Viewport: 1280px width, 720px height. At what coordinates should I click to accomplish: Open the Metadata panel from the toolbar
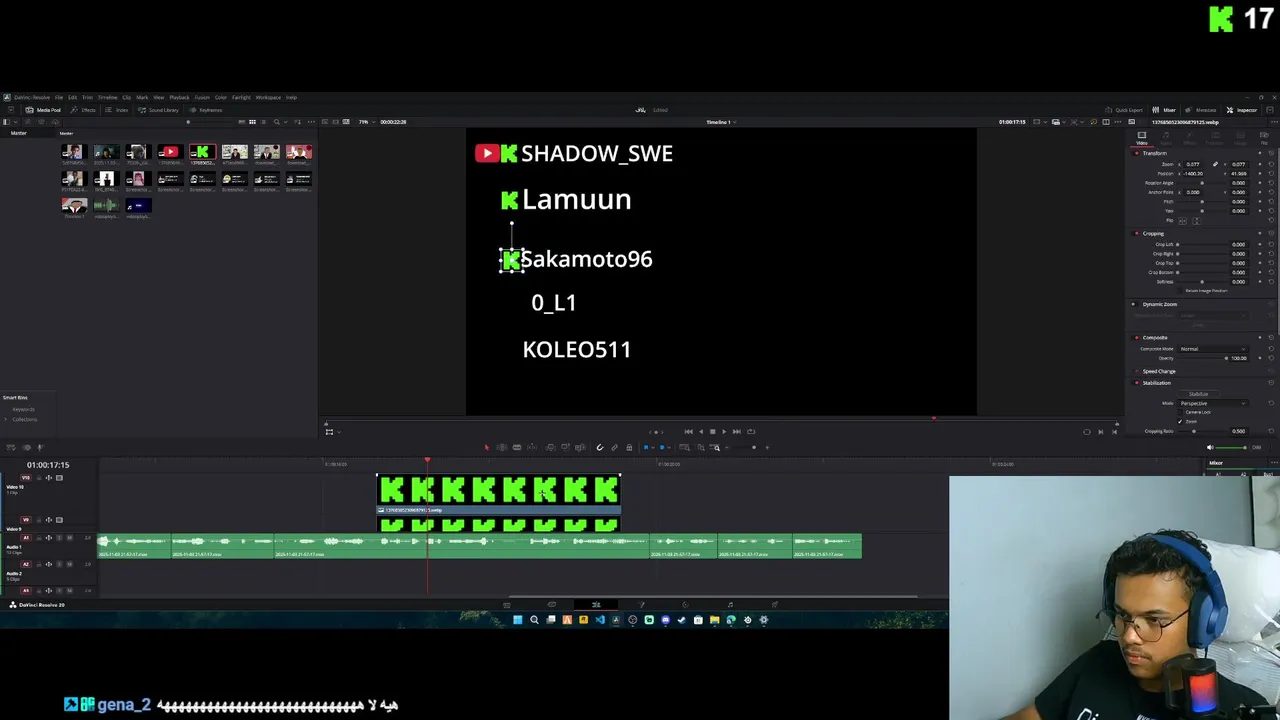[x=1200, y=110]
